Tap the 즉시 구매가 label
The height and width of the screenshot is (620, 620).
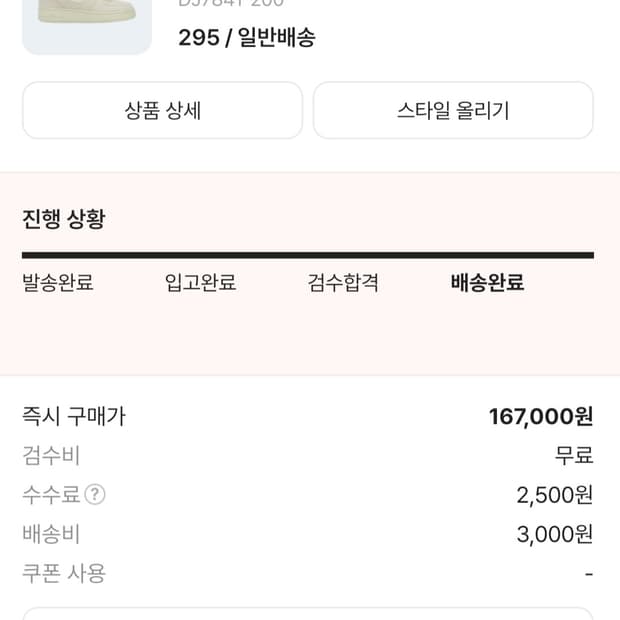click(74, 416)
